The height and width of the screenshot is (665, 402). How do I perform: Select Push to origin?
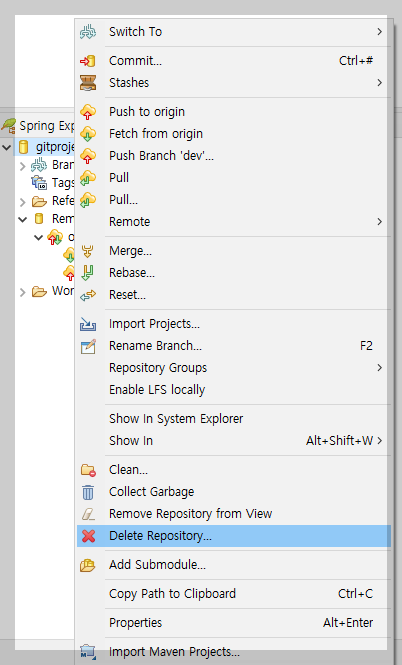[x=233, y=112]
